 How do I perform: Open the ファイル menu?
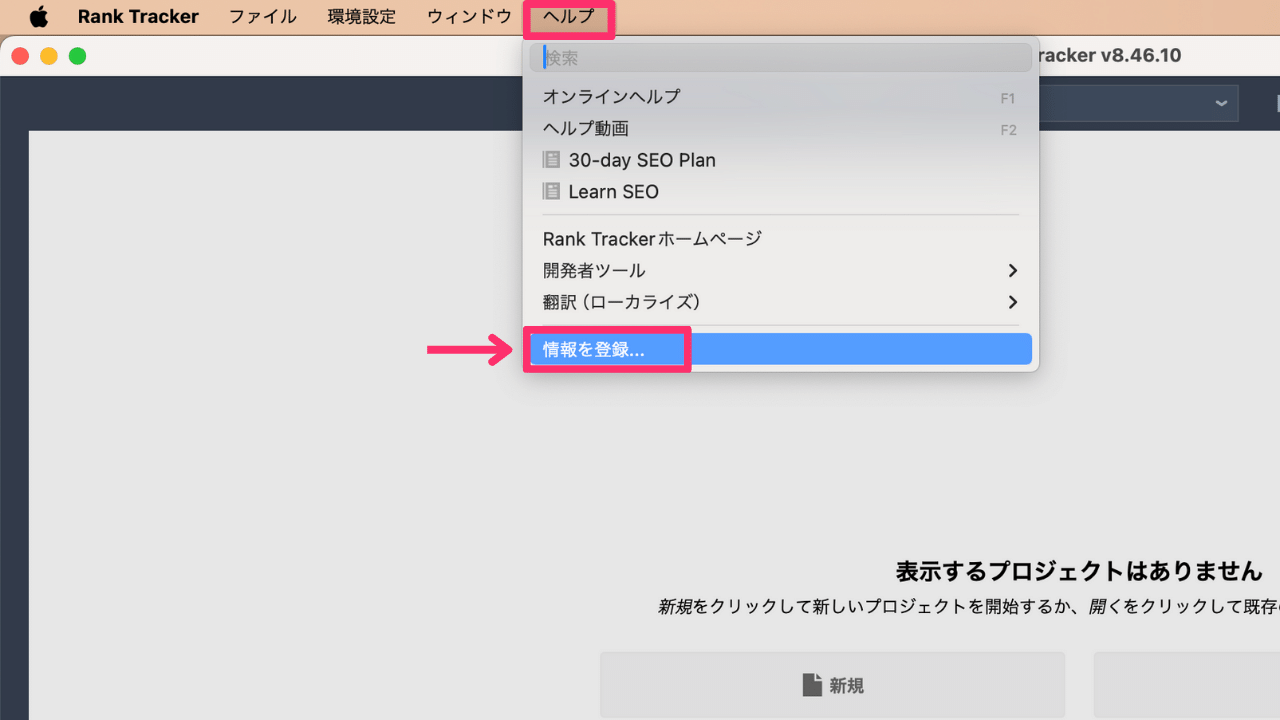[x=263, y=17]
